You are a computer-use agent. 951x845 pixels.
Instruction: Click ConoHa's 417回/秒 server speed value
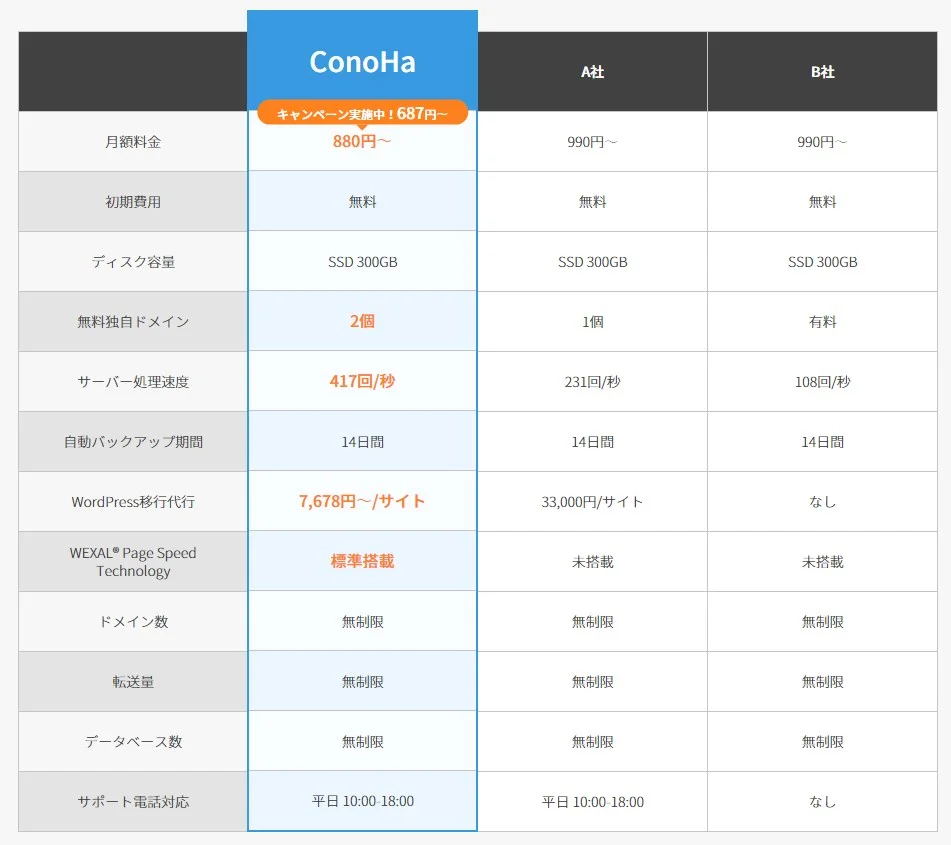pos(362,381)
